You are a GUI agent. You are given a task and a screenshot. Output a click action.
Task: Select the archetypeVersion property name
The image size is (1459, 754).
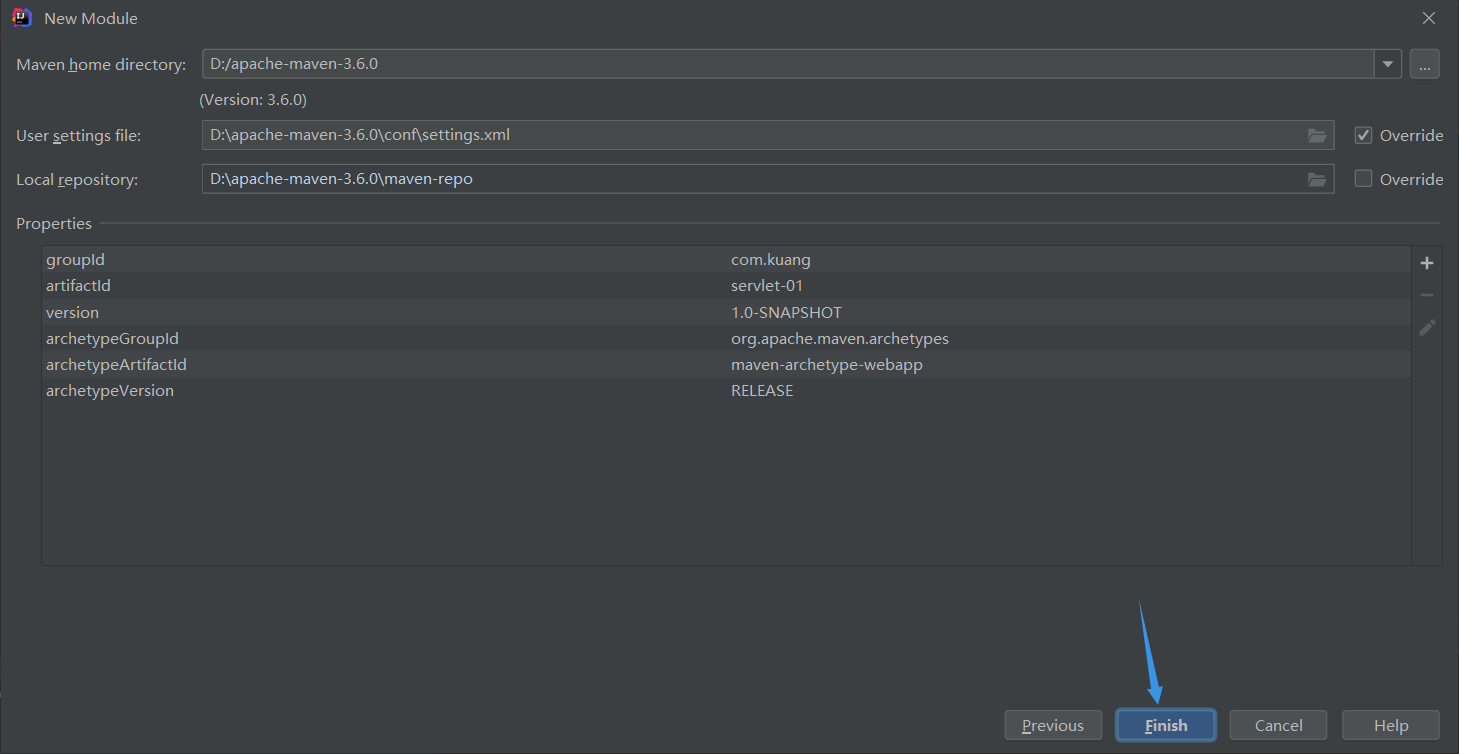tap(110, 390)
